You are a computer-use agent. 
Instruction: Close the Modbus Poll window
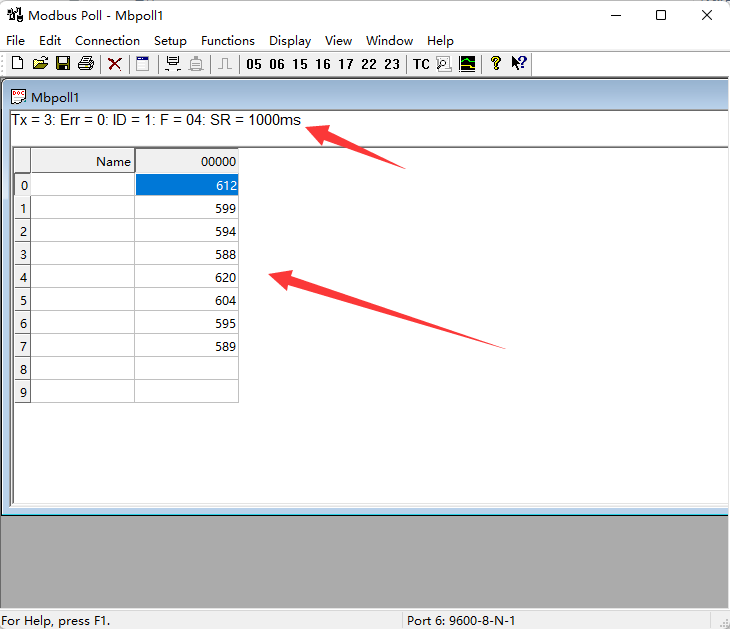pyautogui.click(x=707, y=15)
